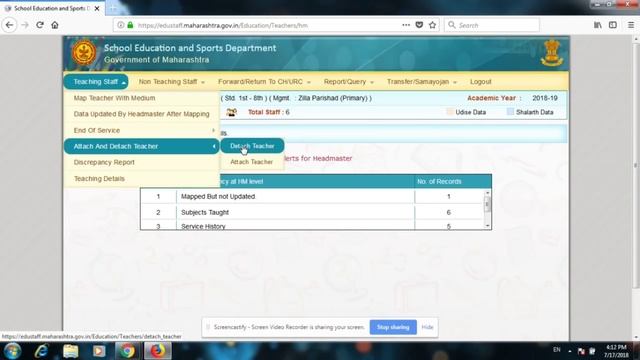Open Report/Query dropdown menu
Screen dimensions: 640x360
tap(349, 82)
